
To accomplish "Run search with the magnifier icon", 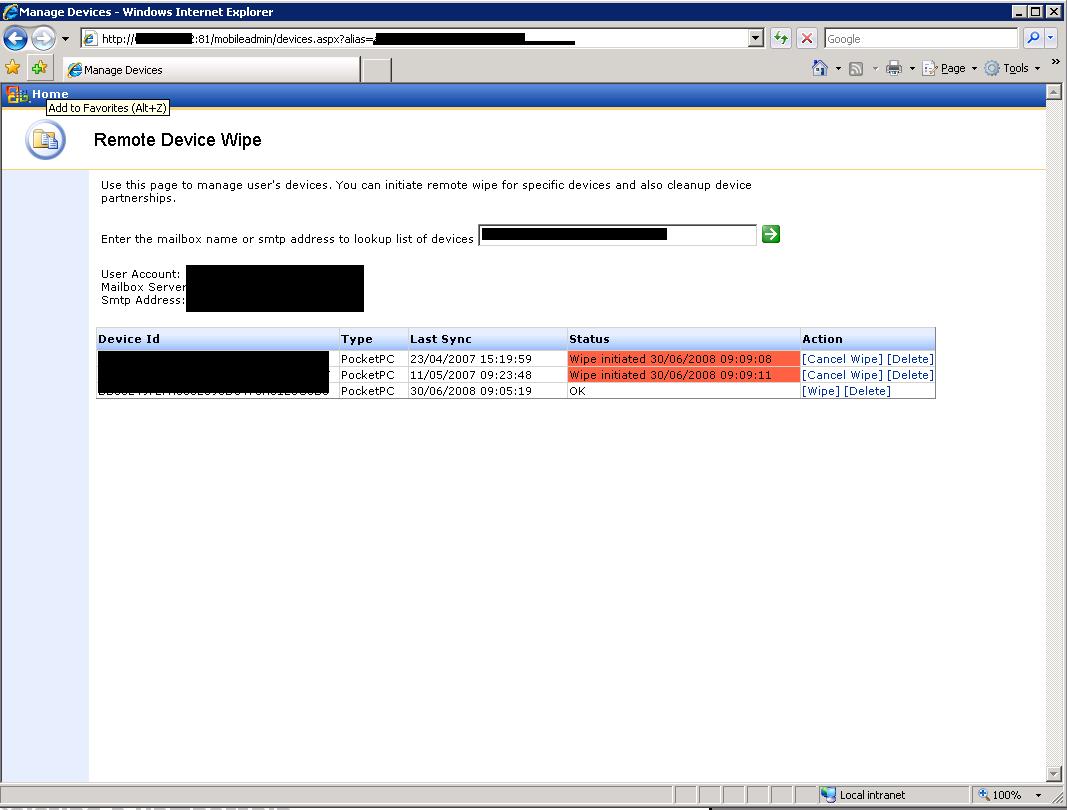I will click(x=1033, y=38).
